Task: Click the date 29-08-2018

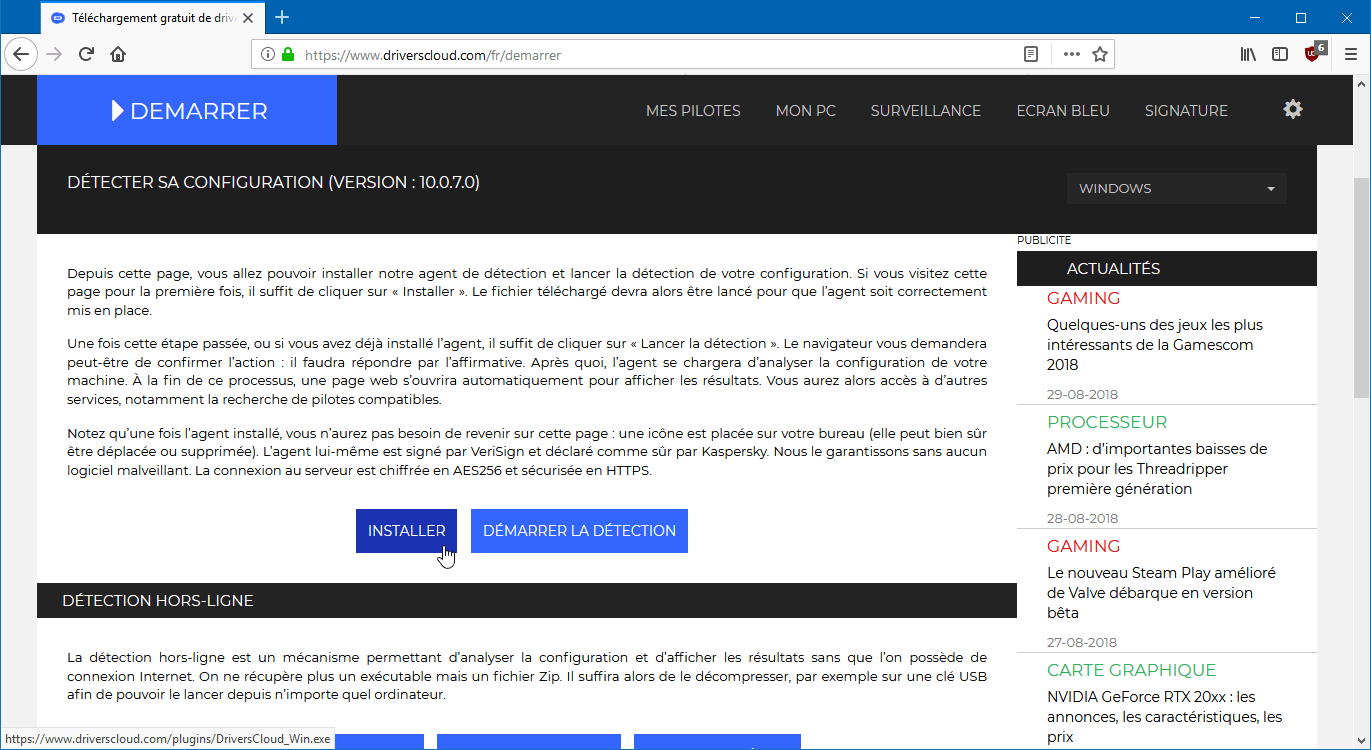Action: click(x=1083, y=395)
